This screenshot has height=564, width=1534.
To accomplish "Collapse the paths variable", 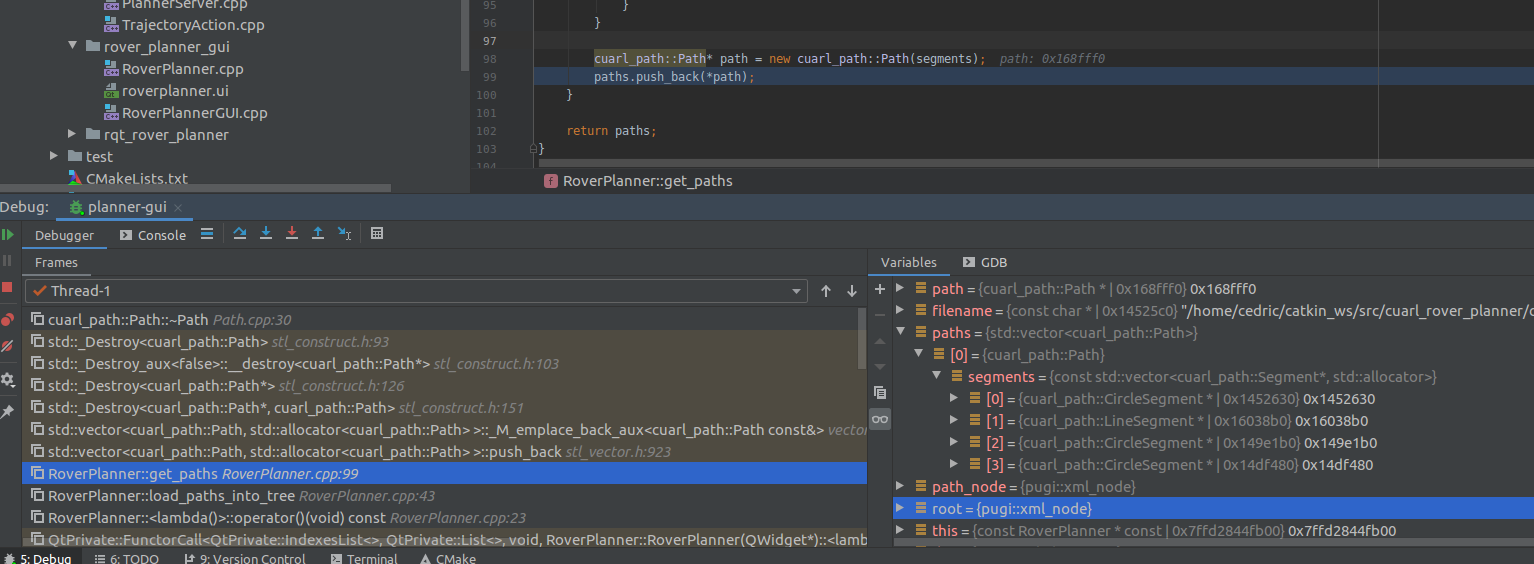I will tap(900, 333).
